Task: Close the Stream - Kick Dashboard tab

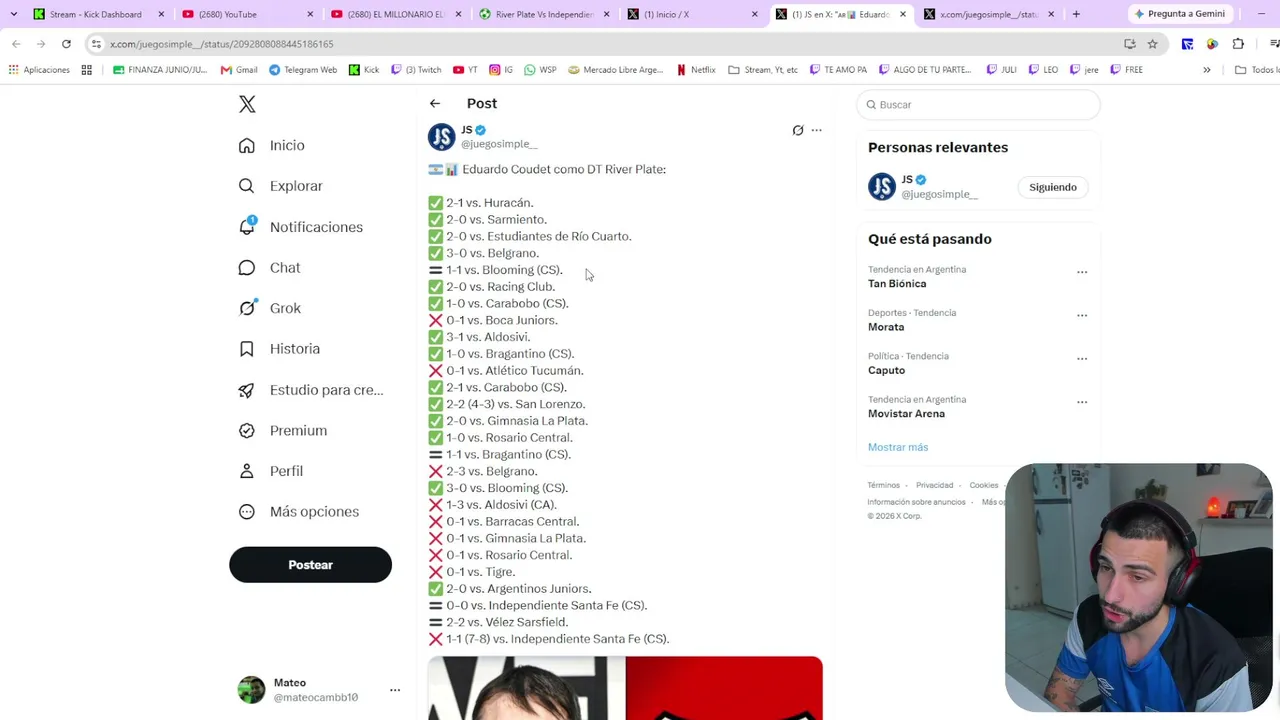Action: click(161, 14)
